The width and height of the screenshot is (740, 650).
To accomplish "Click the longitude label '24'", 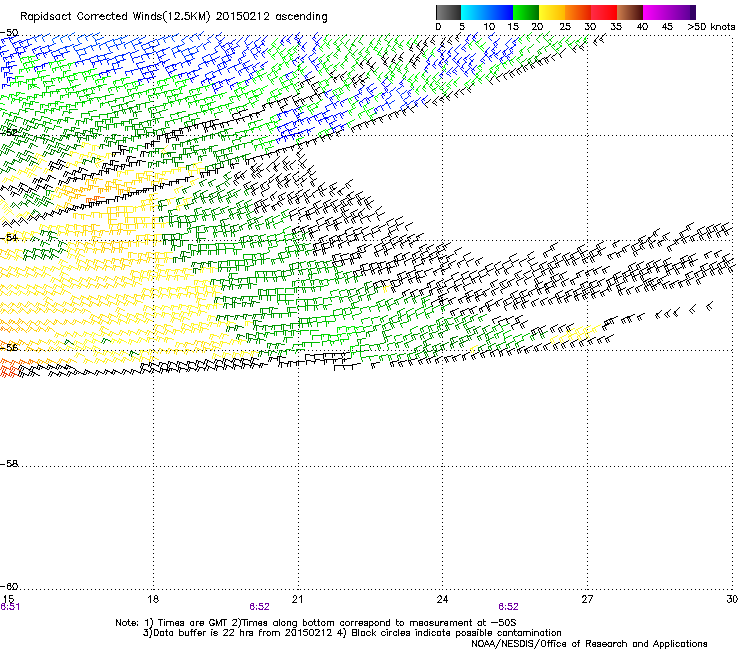I will click(442, 599).
